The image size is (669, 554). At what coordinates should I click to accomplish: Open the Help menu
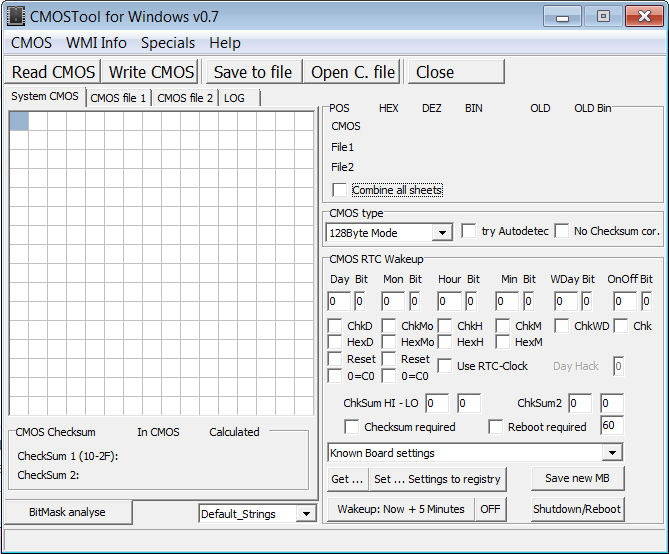[224, 43]
